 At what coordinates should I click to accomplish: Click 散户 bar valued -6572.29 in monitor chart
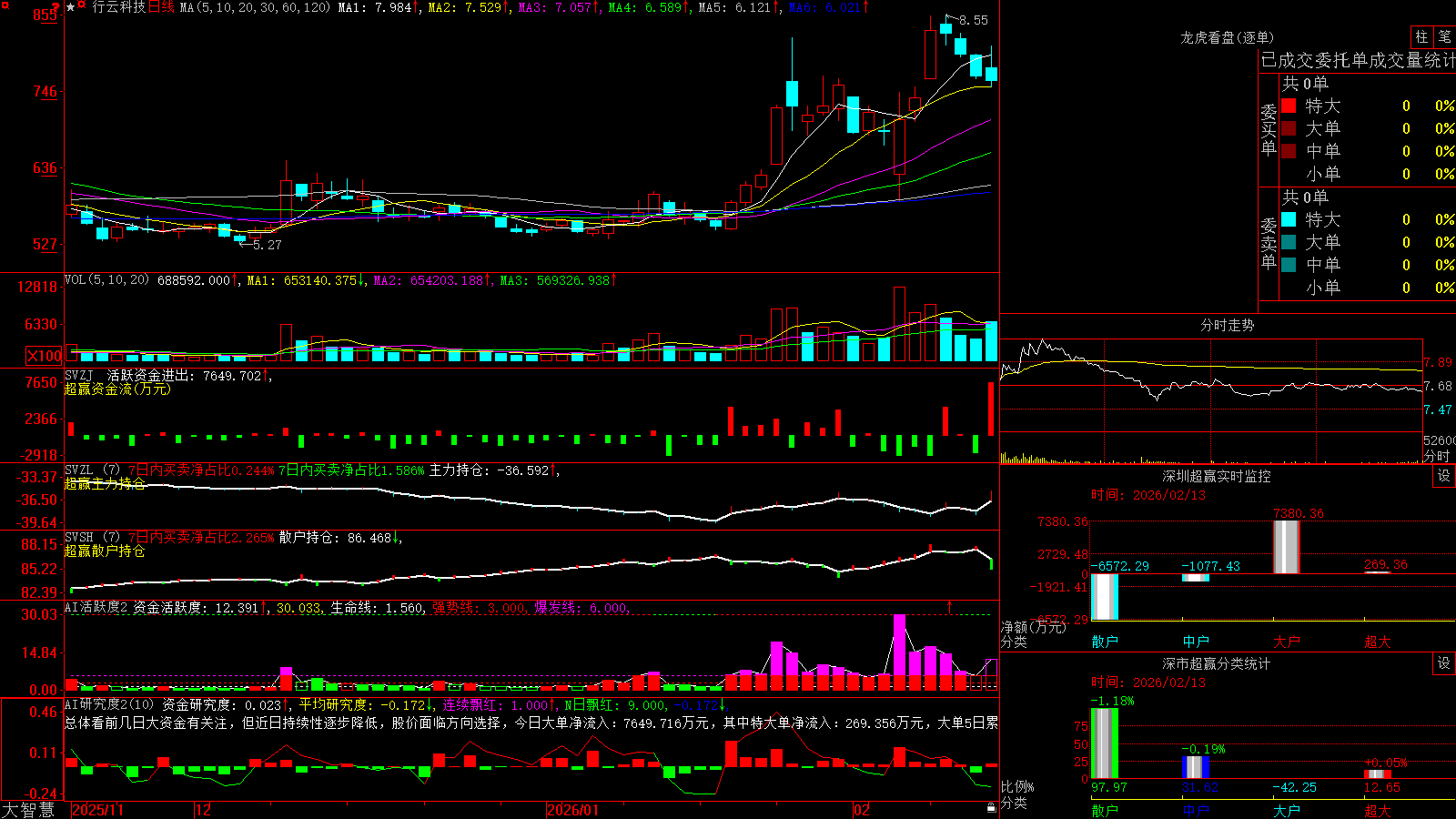[x=1105, y=597]
